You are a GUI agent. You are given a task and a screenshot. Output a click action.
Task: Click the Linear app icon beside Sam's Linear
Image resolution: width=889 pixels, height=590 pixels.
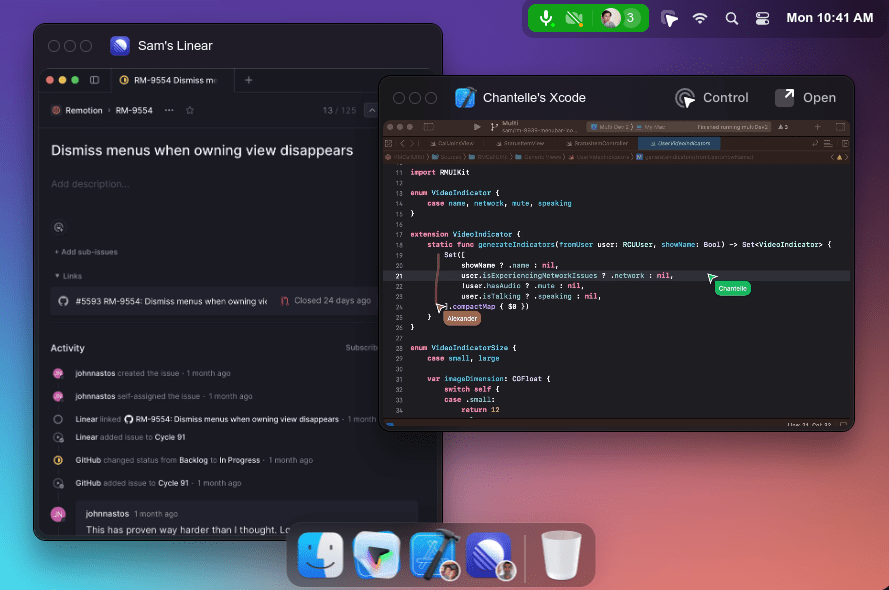(120, 46)
